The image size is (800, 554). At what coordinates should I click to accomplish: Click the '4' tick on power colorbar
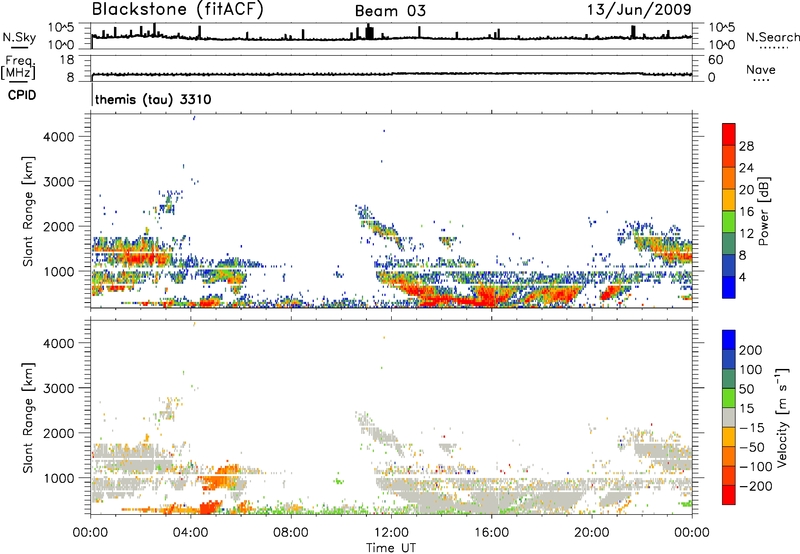(742, 277)
